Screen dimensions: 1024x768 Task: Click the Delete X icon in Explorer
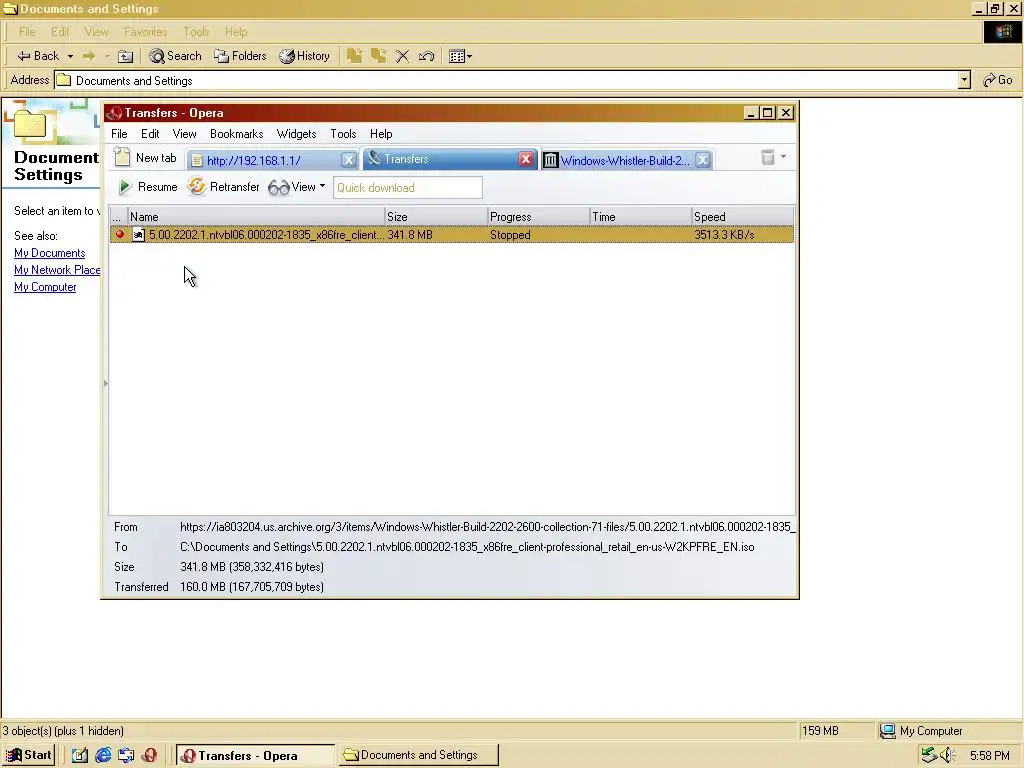[402, 56]
